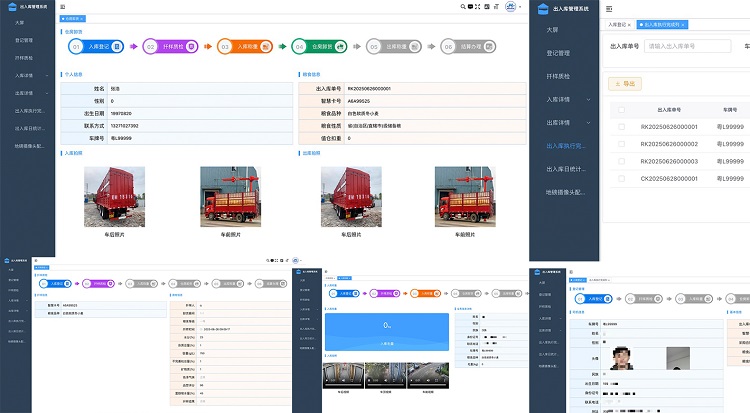Image resolution: width=750 pixels, height=413 pixels.
Task: Open the user avatar dropdown arrow in the largest window
Action: (x=520, y=7)
